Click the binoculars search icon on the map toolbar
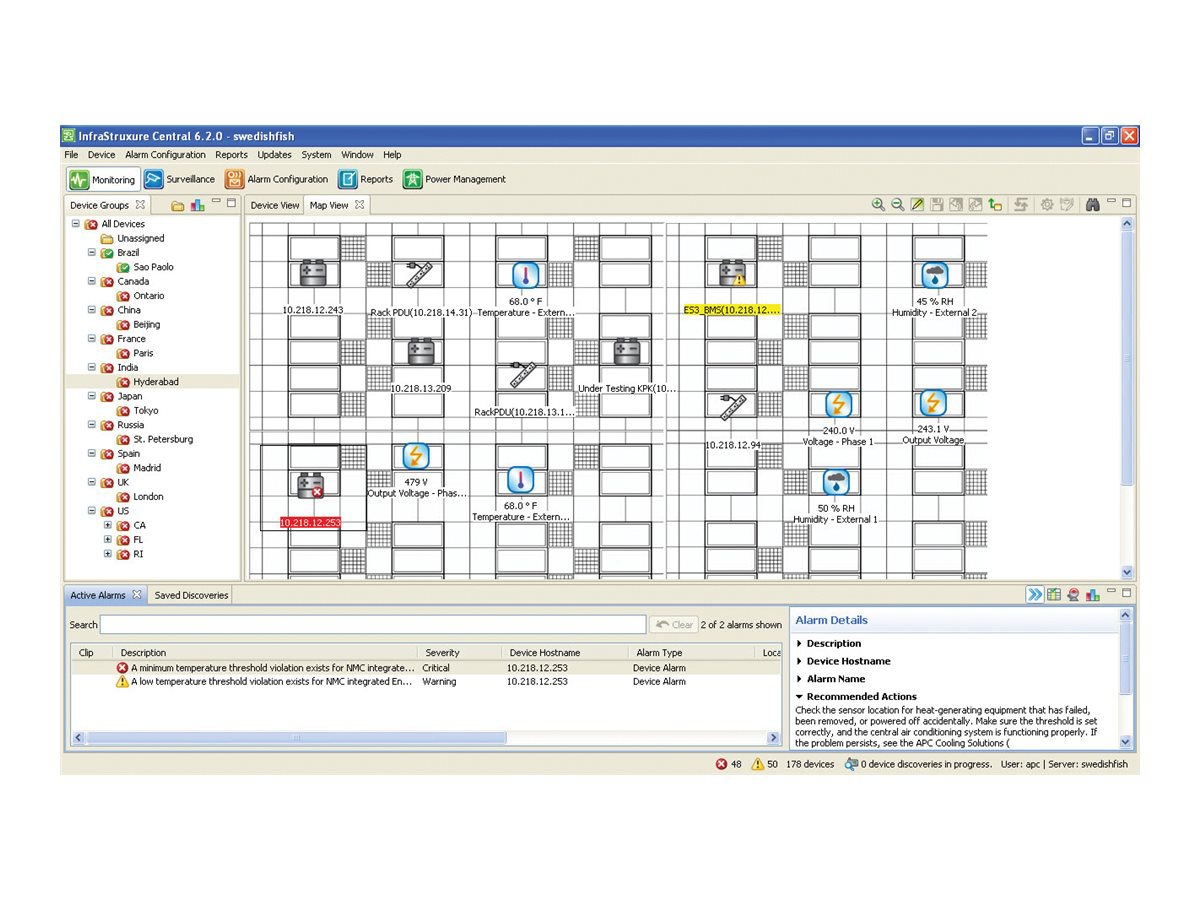Viewport: 1200px width, 900px height. coord(1093,204)
